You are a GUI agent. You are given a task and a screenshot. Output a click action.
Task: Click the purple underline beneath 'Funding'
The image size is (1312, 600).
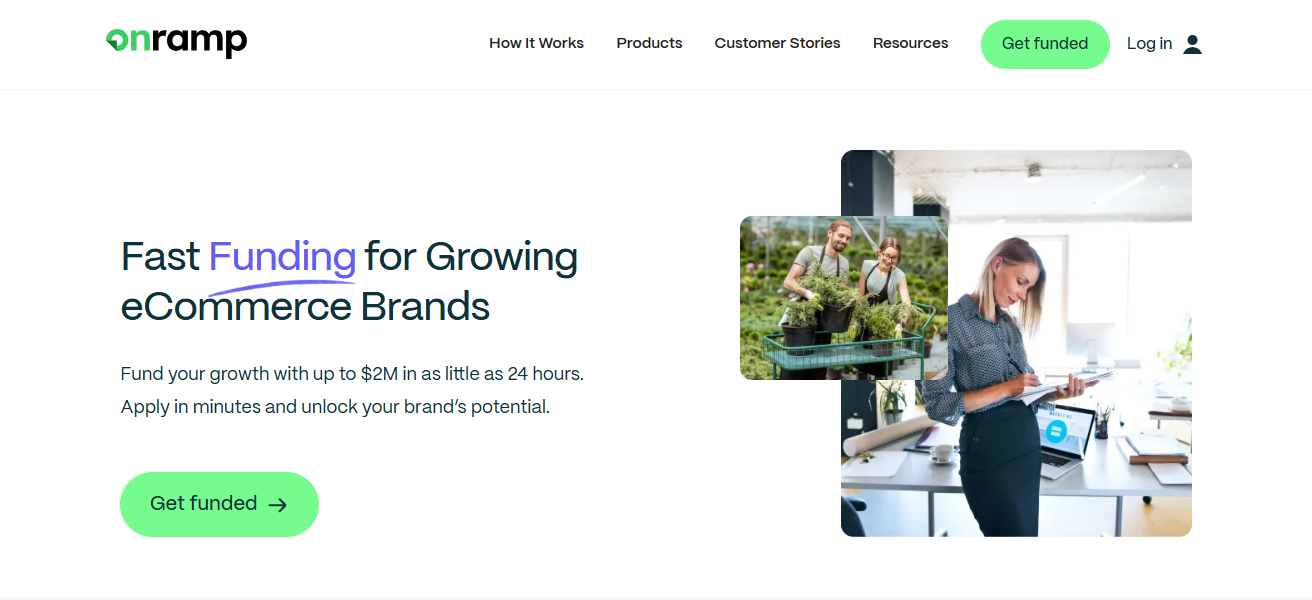[x=282, y=285]
